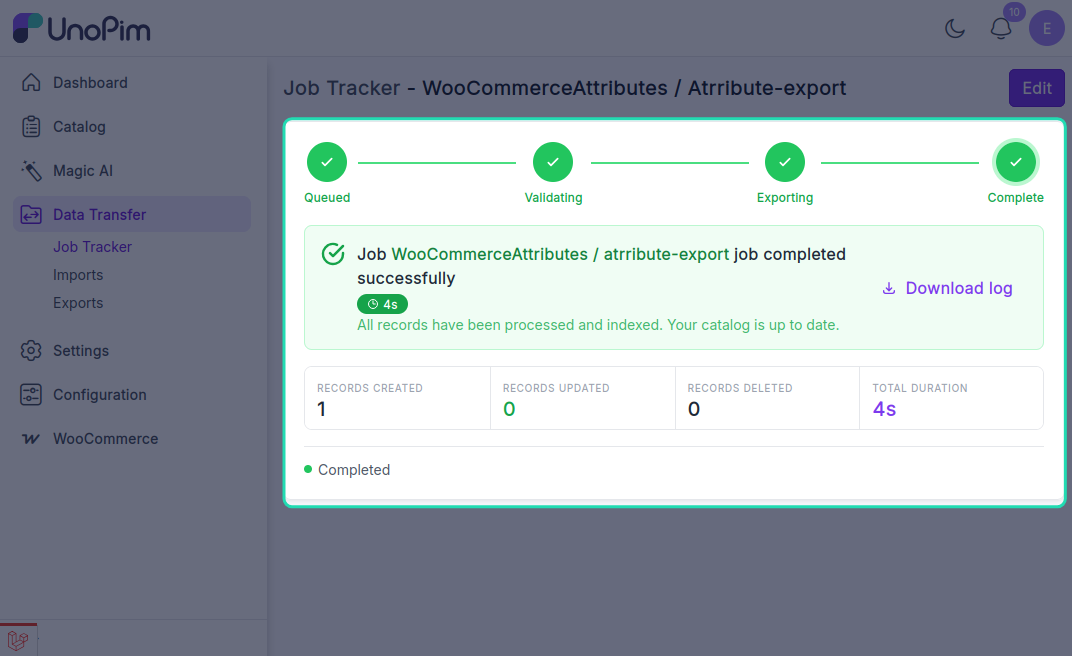The image size is (1072, 656).
Task: Click 'All records have been processed' message
Action: click(598, 325)
